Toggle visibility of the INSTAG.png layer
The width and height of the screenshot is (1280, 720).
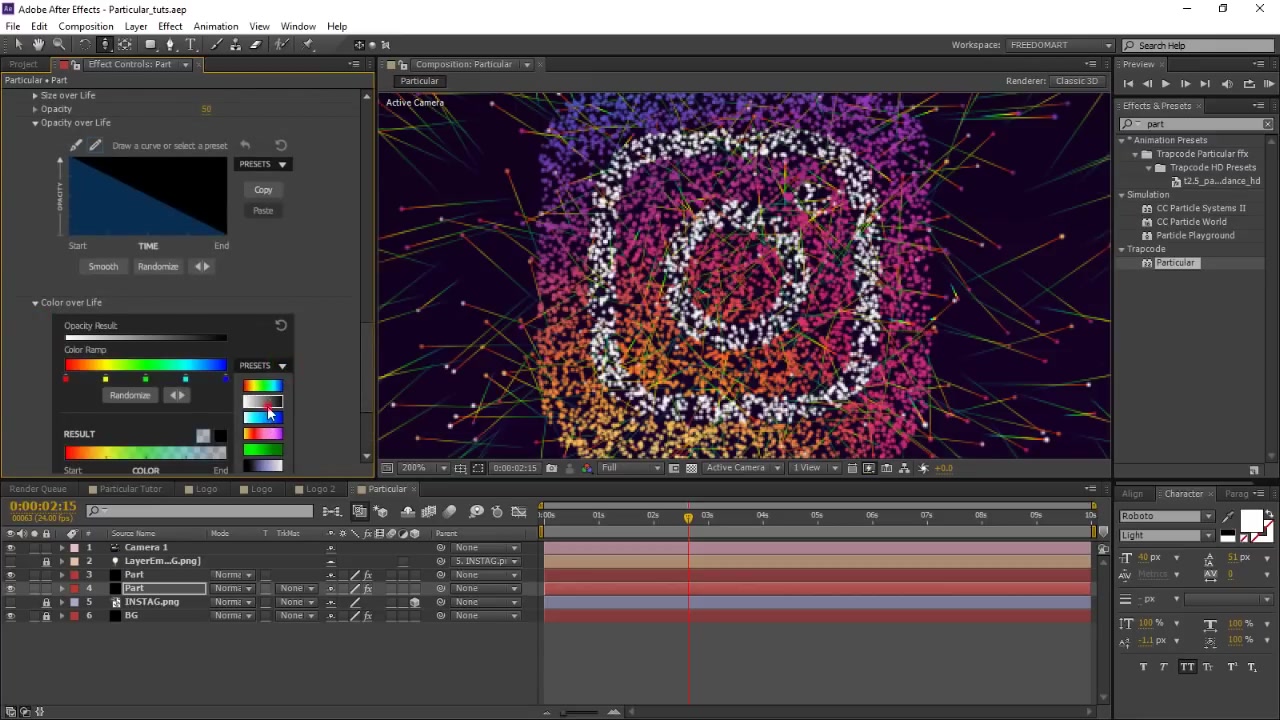click(x=11, y=602)
